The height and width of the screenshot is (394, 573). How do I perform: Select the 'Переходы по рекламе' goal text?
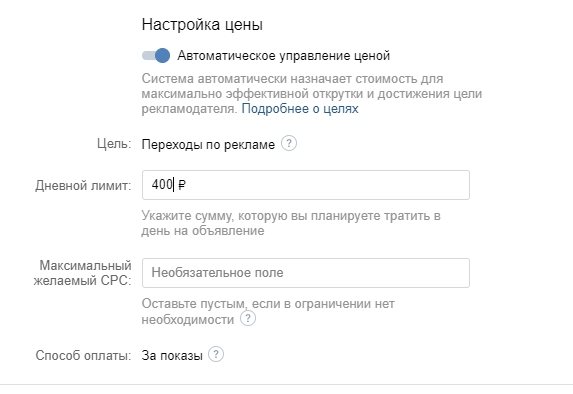click(208, 145)
